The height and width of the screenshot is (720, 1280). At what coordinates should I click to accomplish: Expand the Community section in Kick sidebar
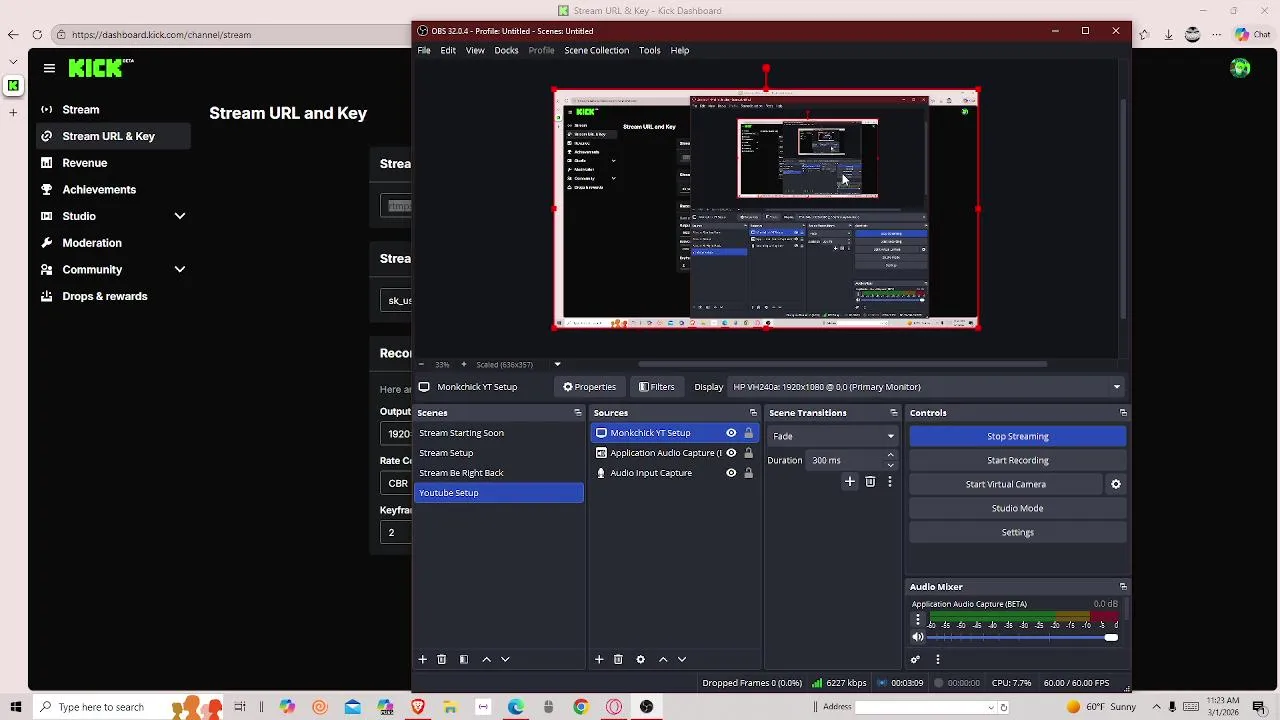[x=180, y=269]
